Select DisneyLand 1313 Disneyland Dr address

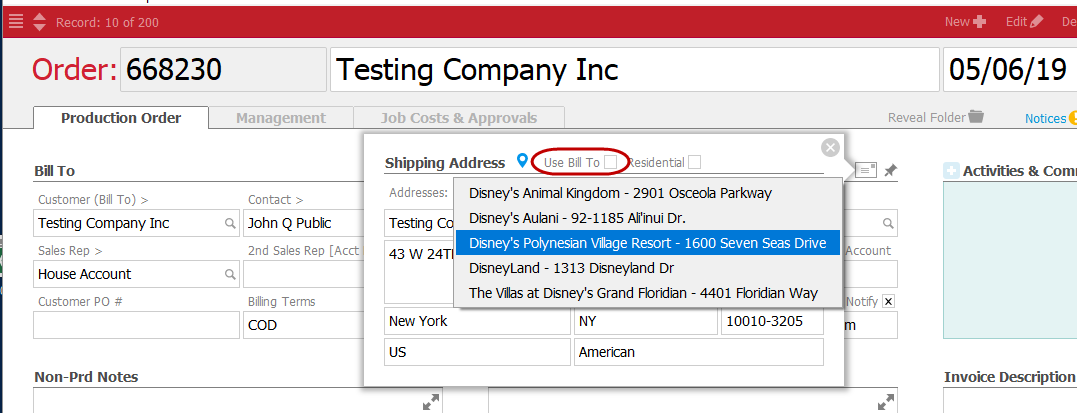[647, 267]
